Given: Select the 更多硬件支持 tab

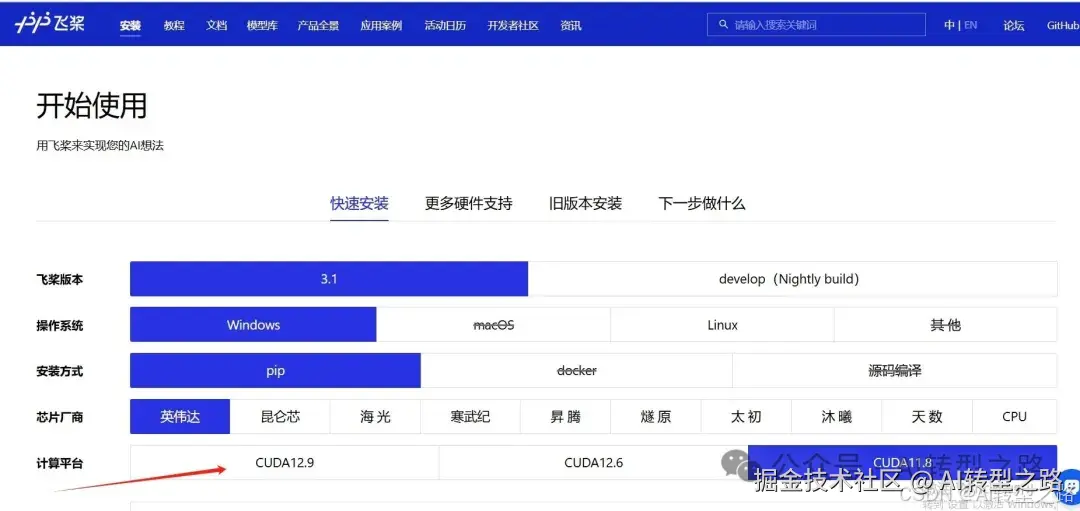Looking at the screenshot, I should [469, 204].
